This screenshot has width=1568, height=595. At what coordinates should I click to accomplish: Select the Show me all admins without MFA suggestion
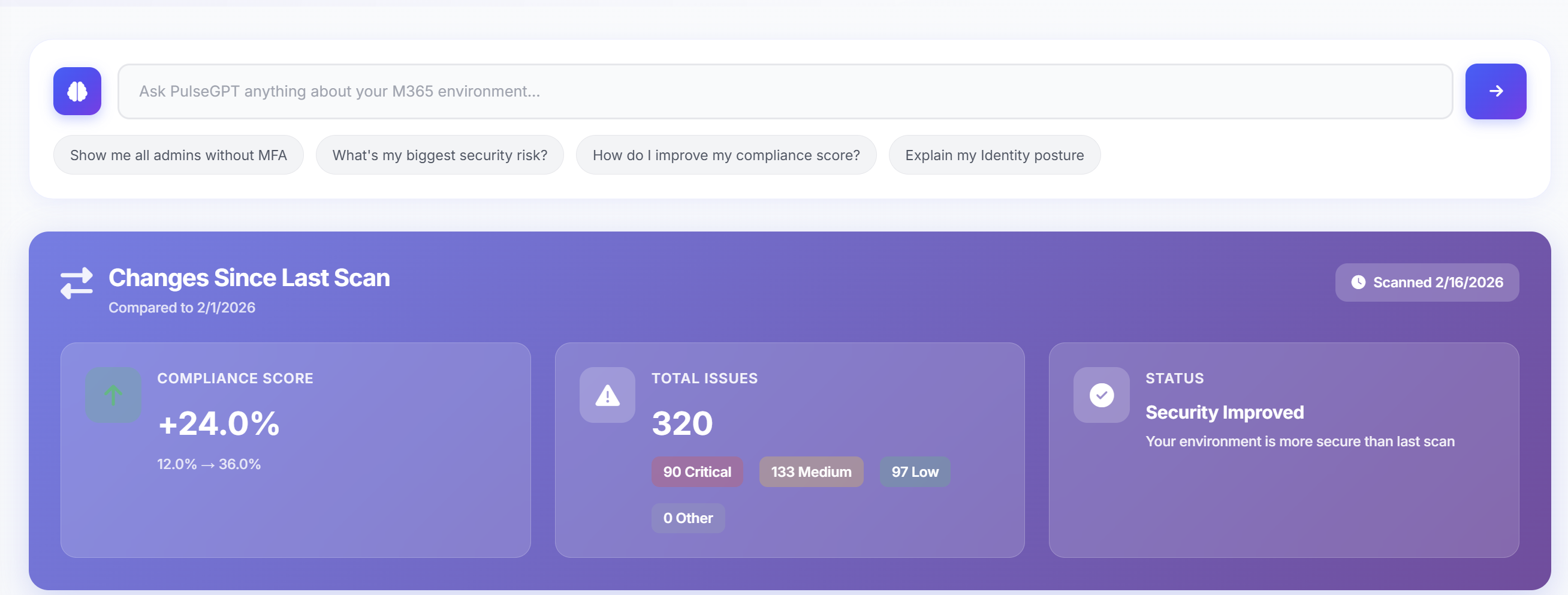coord(178,155)
